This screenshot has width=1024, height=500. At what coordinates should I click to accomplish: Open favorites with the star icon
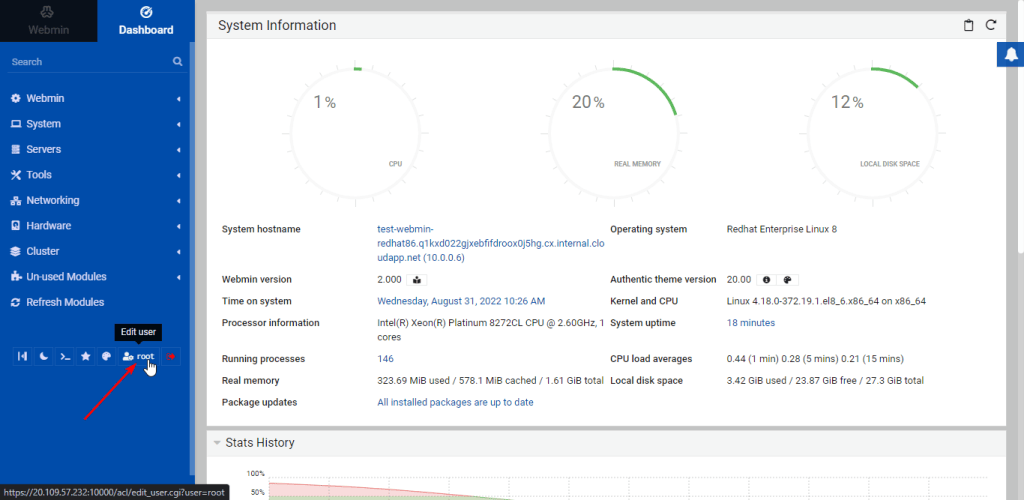pyautogui.click(x=86, y=356)
